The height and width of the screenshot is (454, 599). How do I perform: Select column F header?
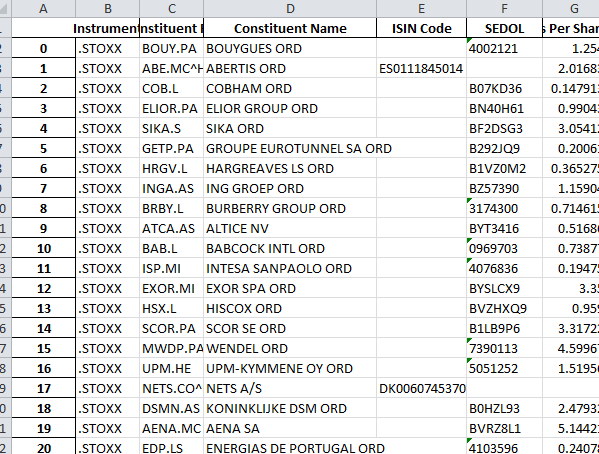point(504,8)
